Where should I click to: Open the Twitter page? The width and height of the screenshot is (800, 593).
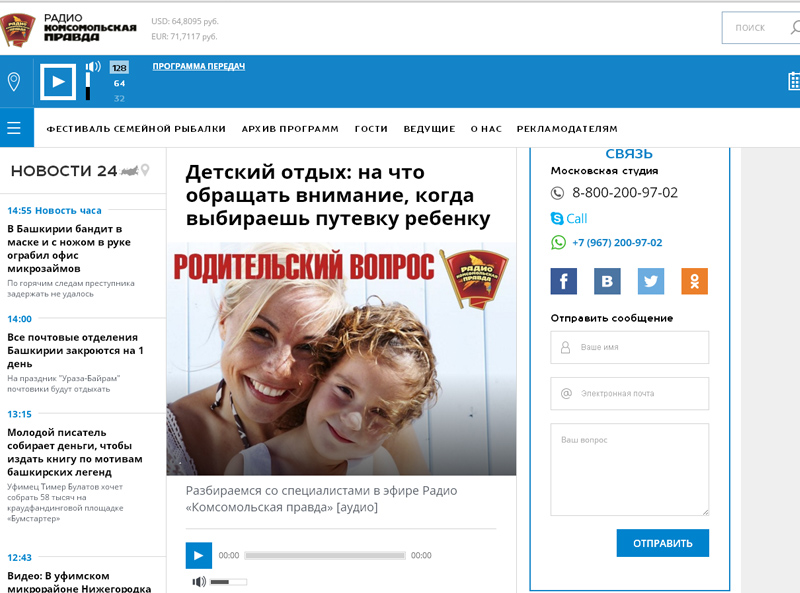(x=651, y=281)
